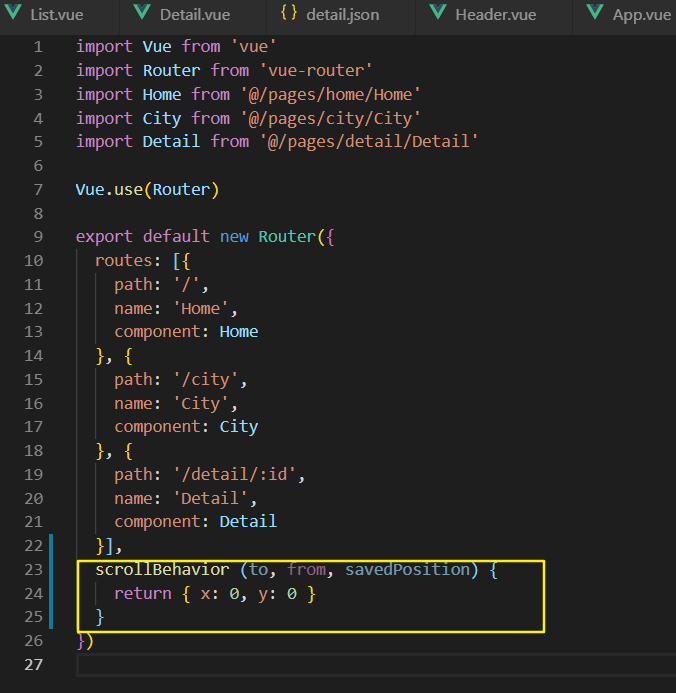Click 'component: City' on line 17
The width and height of the screenshot is (676, 693).
point(186,427)
